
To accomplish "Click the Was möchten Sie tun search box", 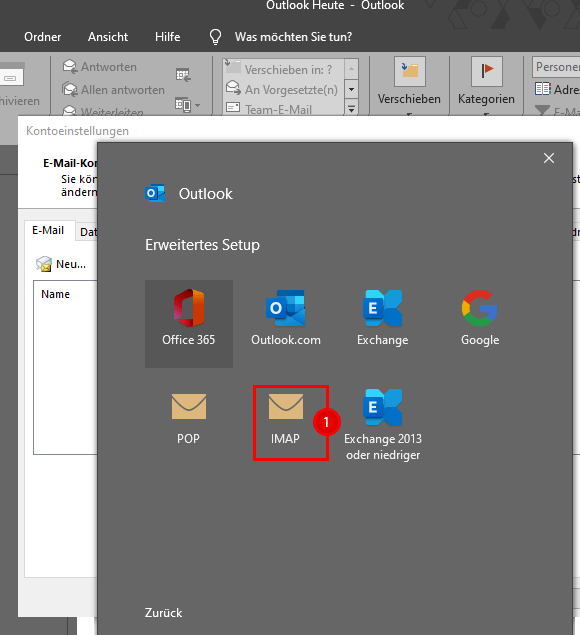I will [x=293, y=37].
